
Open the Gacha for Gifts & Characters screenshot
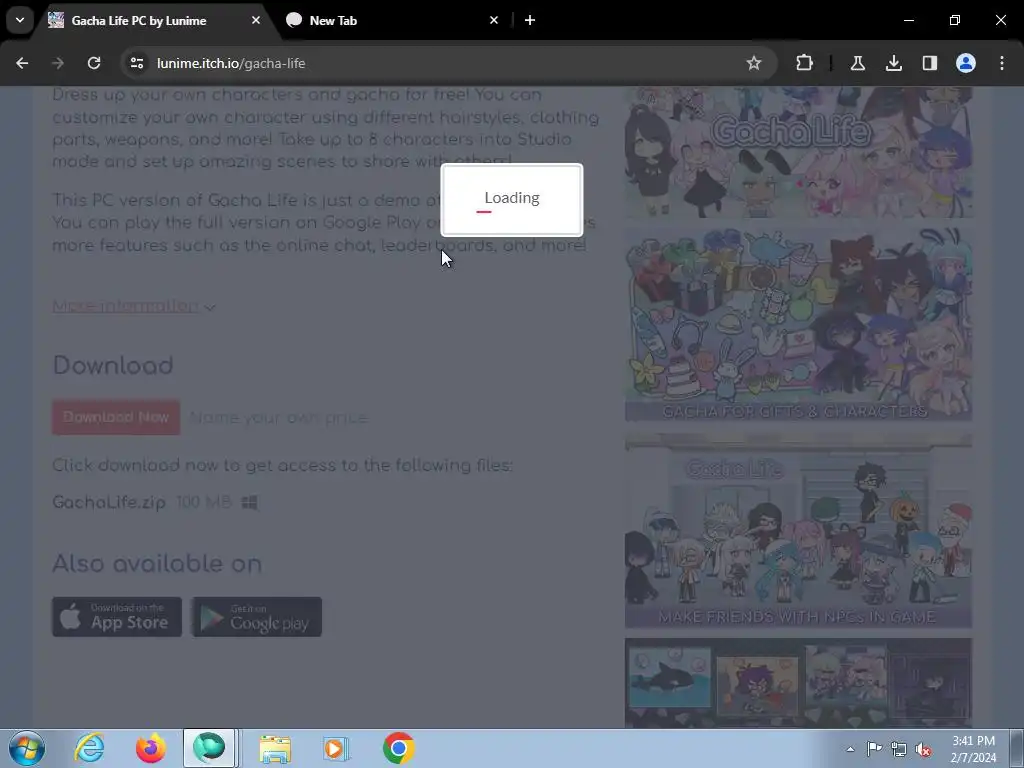(x=798, y=325)
